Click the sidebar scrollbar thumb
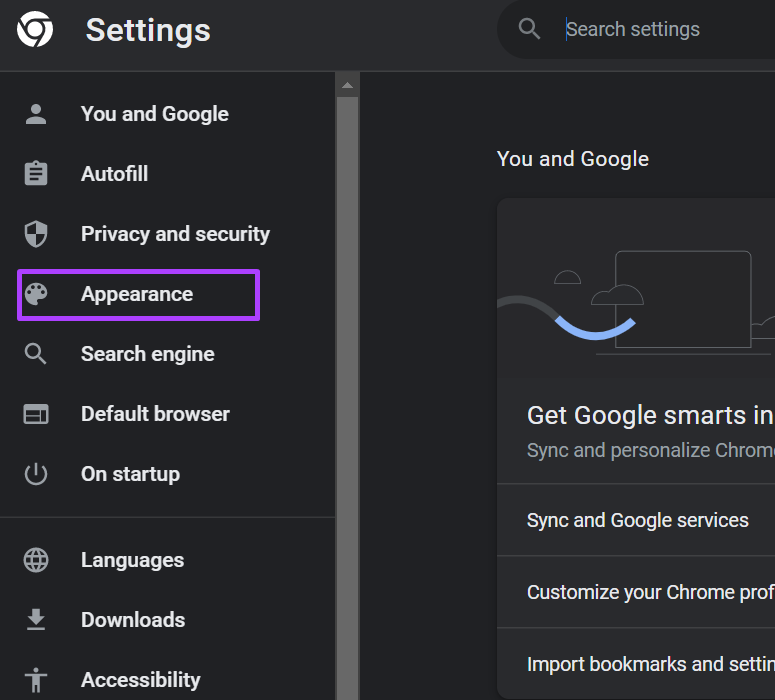Viewport: 775px width, 700px height. (347, 398)
